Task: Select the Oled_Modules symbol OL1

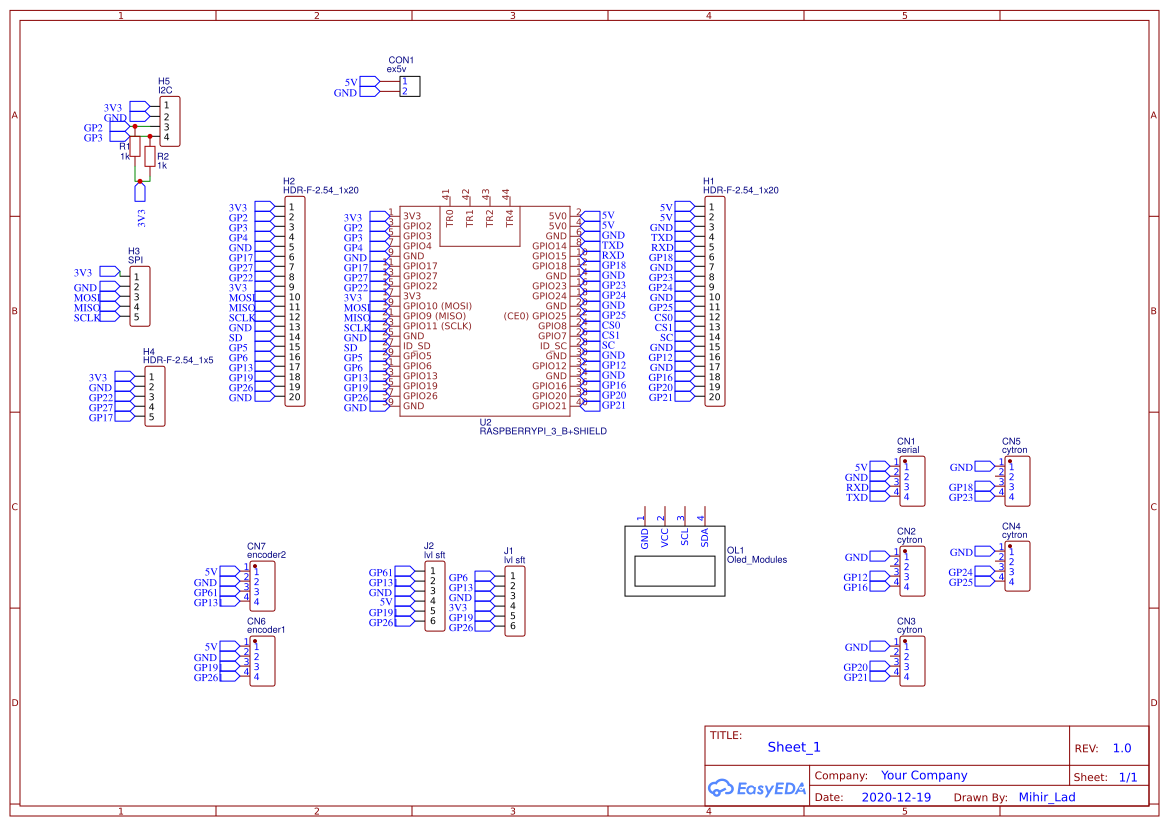Action: tap(675, 572)
